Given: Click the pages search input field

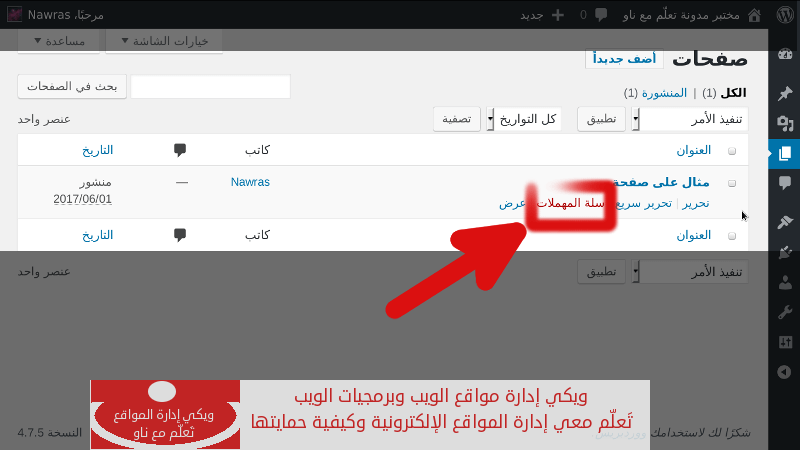Looking at the screenshot, I should pyautogui.click(x=210, y=87).
